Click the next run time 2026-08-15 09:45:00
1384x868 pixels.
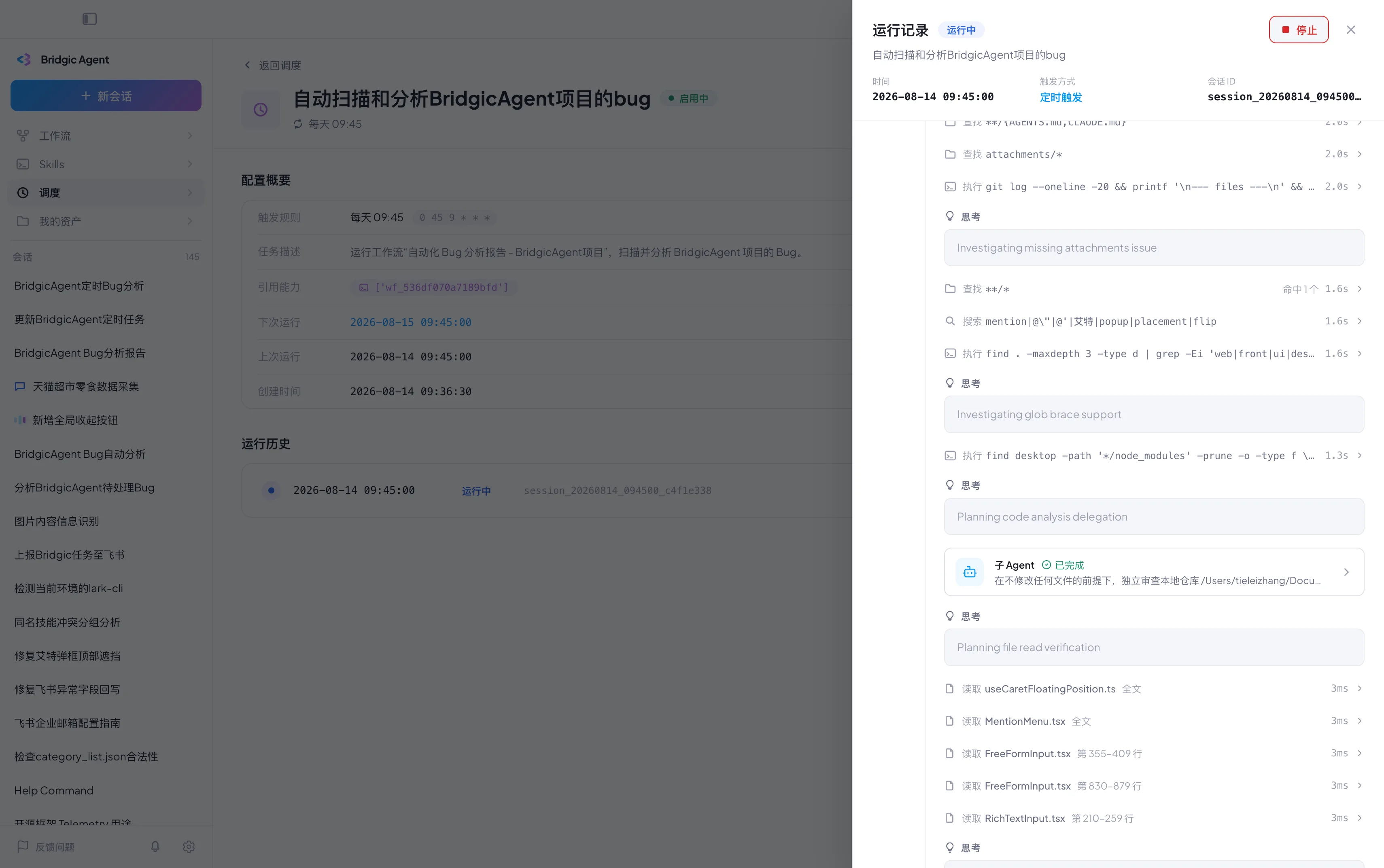pos(411,322)
